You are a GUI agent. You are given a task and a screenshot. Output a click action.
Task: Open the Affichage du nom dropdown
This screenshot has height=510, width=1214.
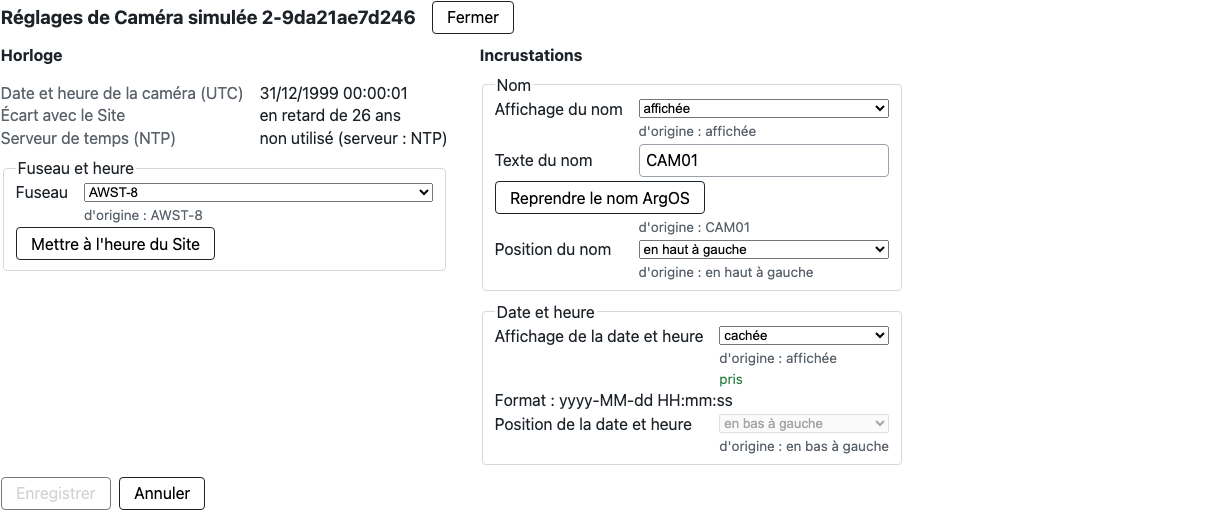[x=764, y=109]
